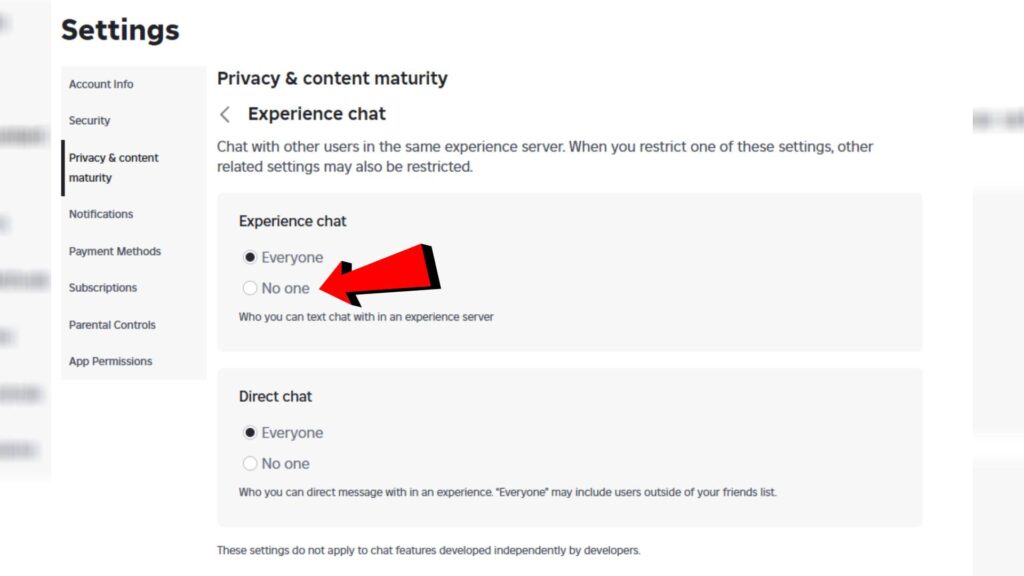Click the No one label beside its radio button
Image resolution: width=1024 pixels, height=576 pixels.
[283, 288]
